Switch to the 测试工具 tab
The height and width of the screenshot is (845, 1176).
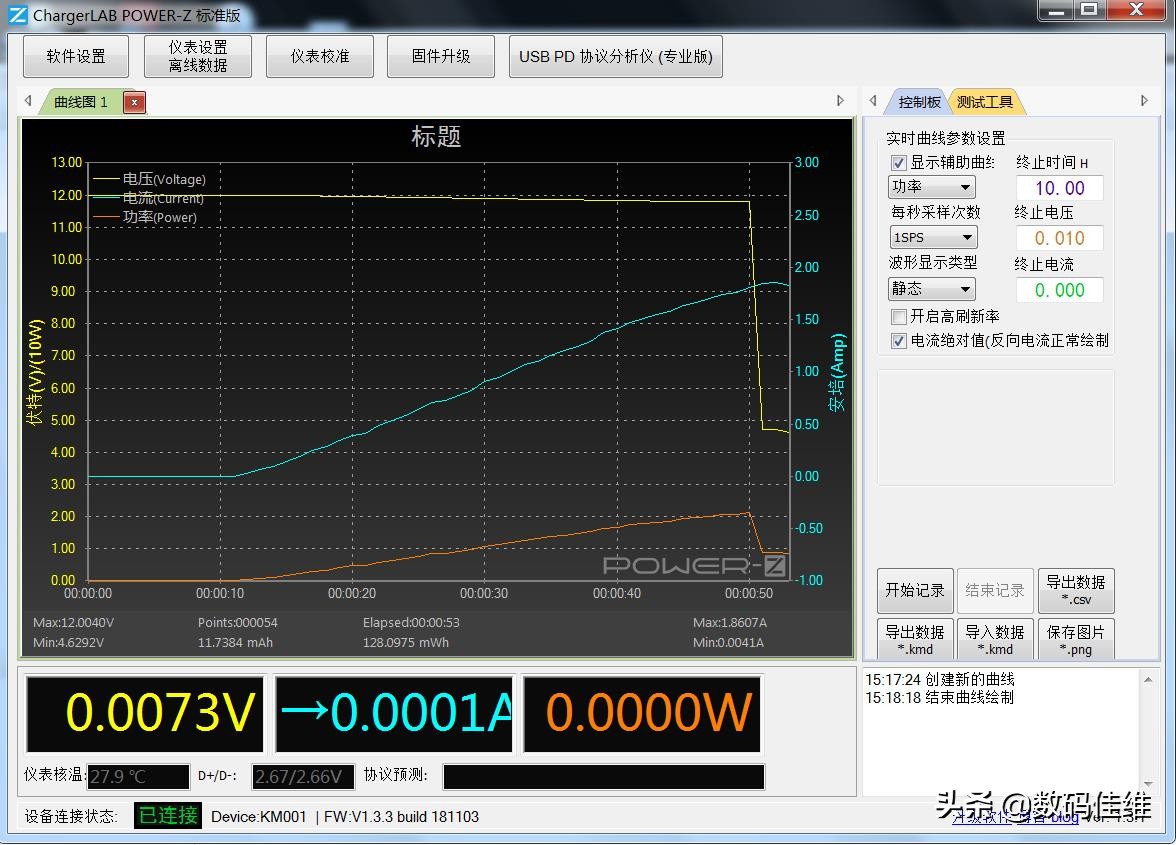(986, 100)
